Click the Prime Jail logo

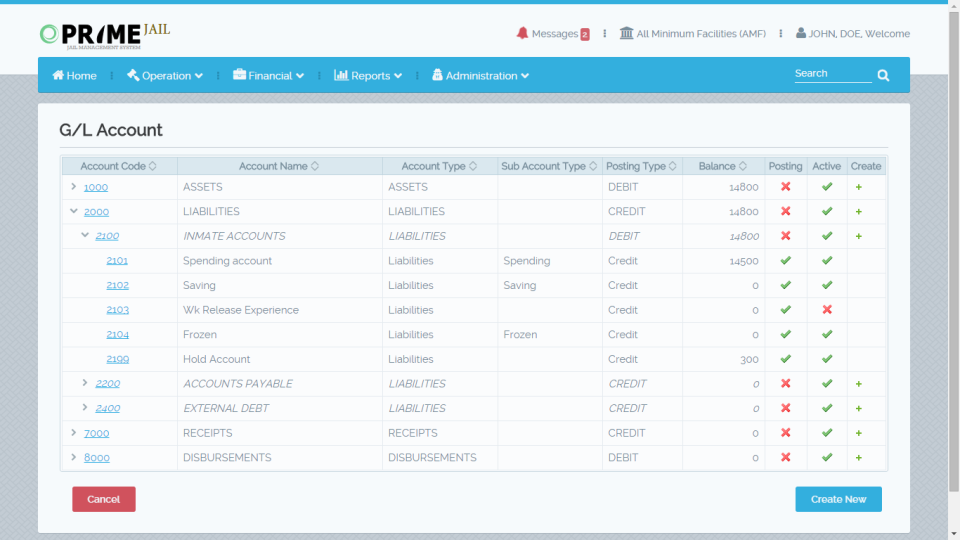point(105,36)
